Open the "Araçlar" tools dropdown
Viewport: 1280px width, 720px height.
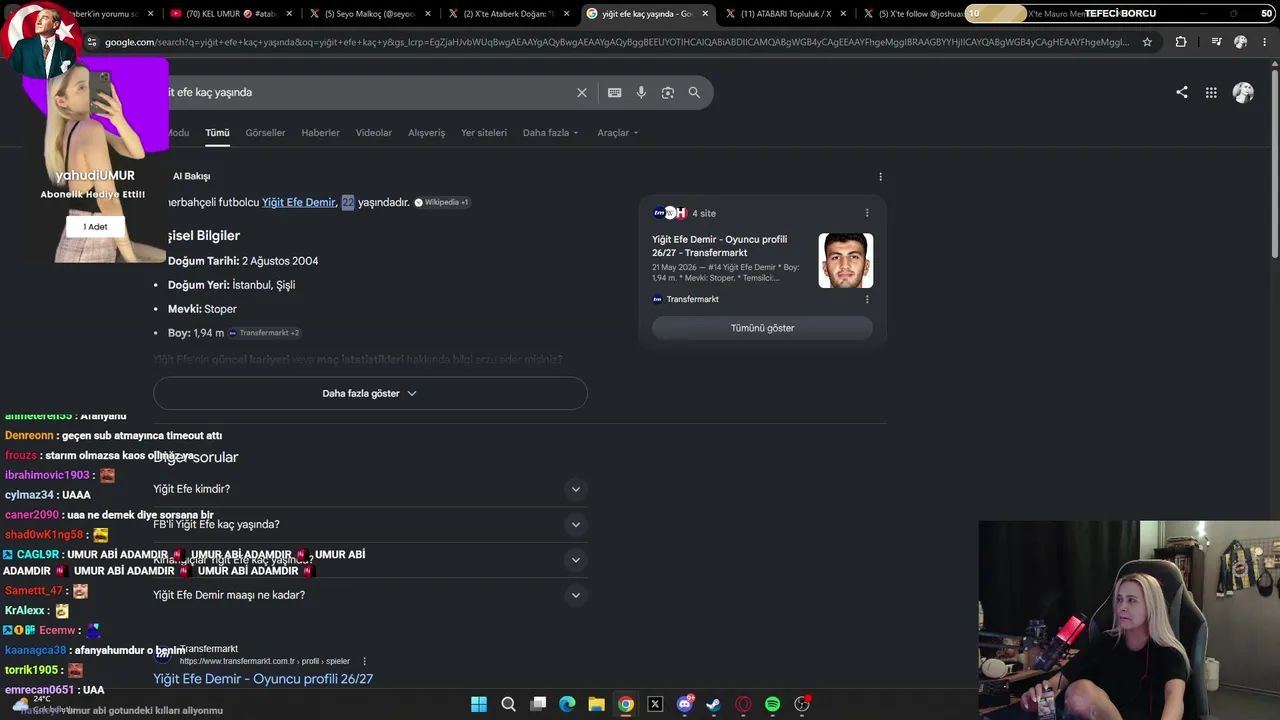click(617, 133)
